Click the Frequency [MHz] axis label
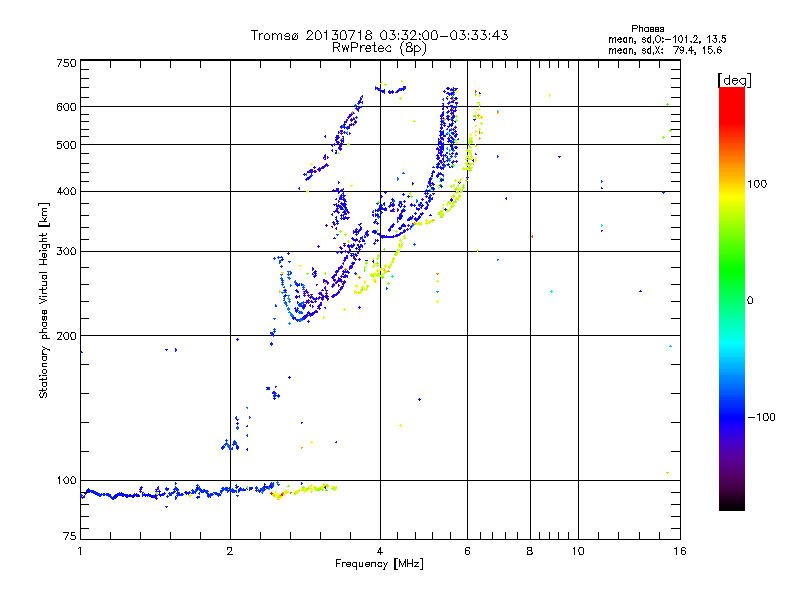Image resolution: width=800 pixels, height=600 pixels. click(379, 565)
